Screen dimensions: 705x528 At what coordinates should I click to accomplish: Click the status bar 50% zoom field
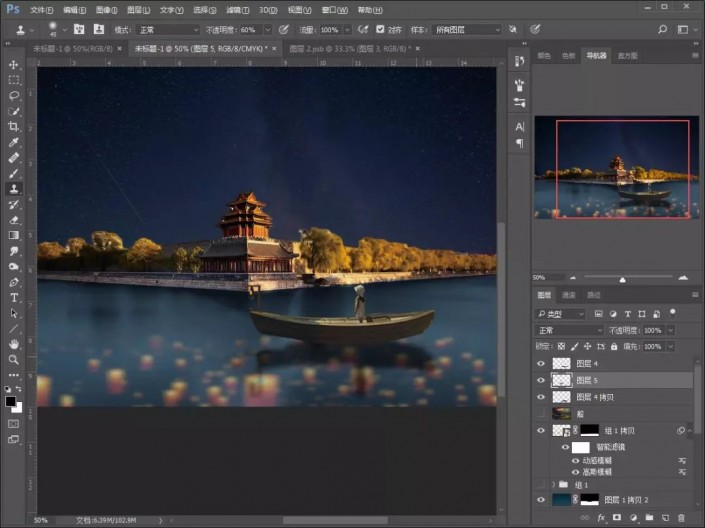tap(41, 520)
